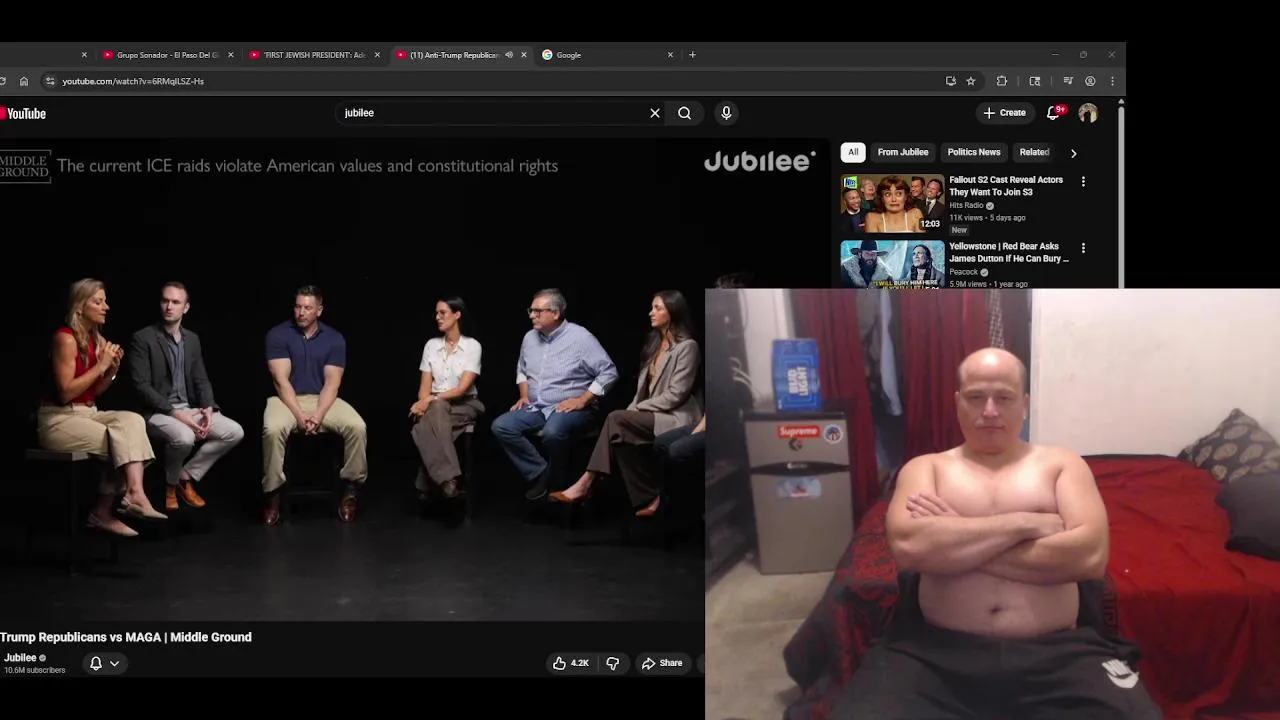Focus the address bar URL
This screenshot has height=720, width=1280.
[x=133, y=81]
